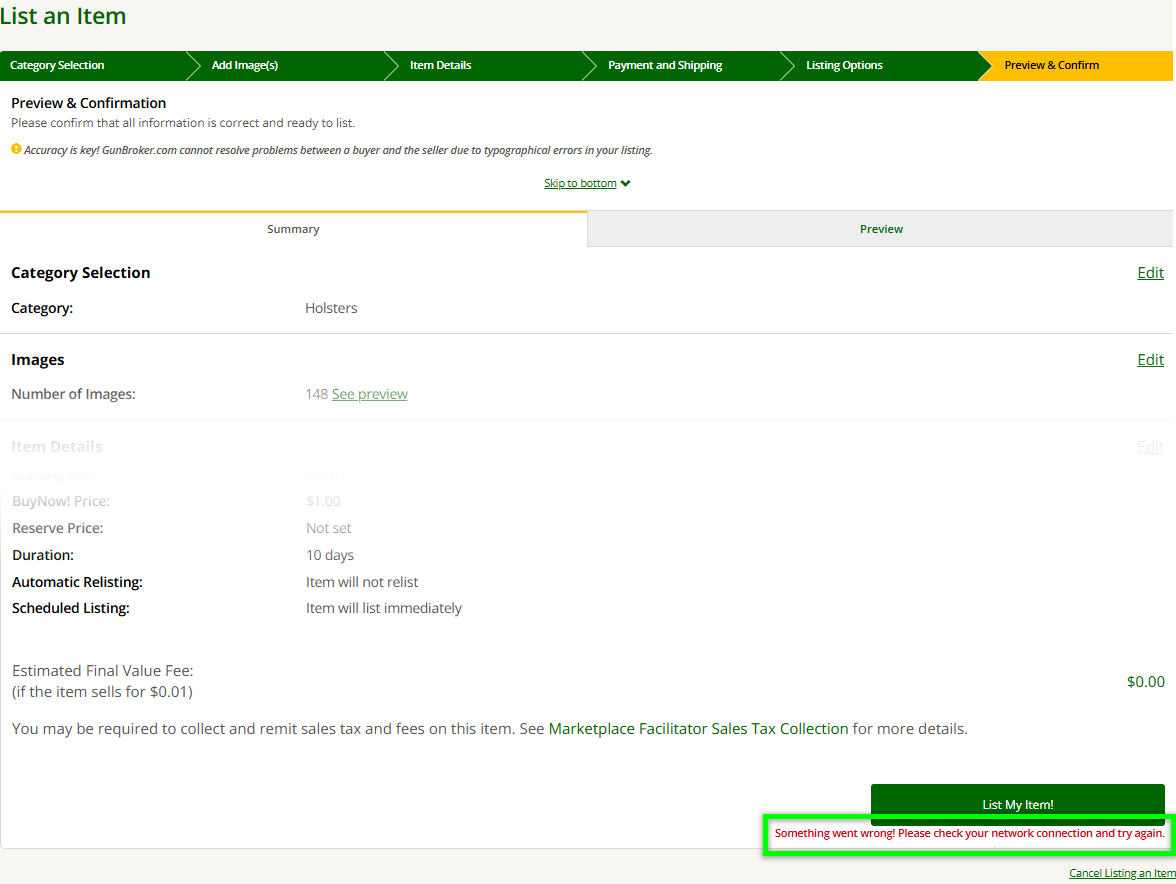The height and width of the screenshot is (884, 1176).
Task: Click the yellow accuracy warning icon
Action: [x=15, y=148]
